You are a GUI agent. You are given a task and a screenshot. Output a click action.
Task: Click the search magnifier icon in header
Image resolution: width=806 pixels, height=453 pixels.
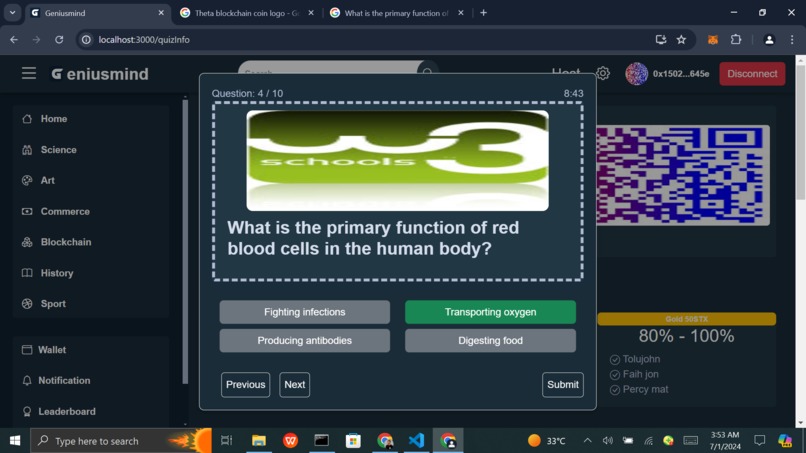coord(427,72)
